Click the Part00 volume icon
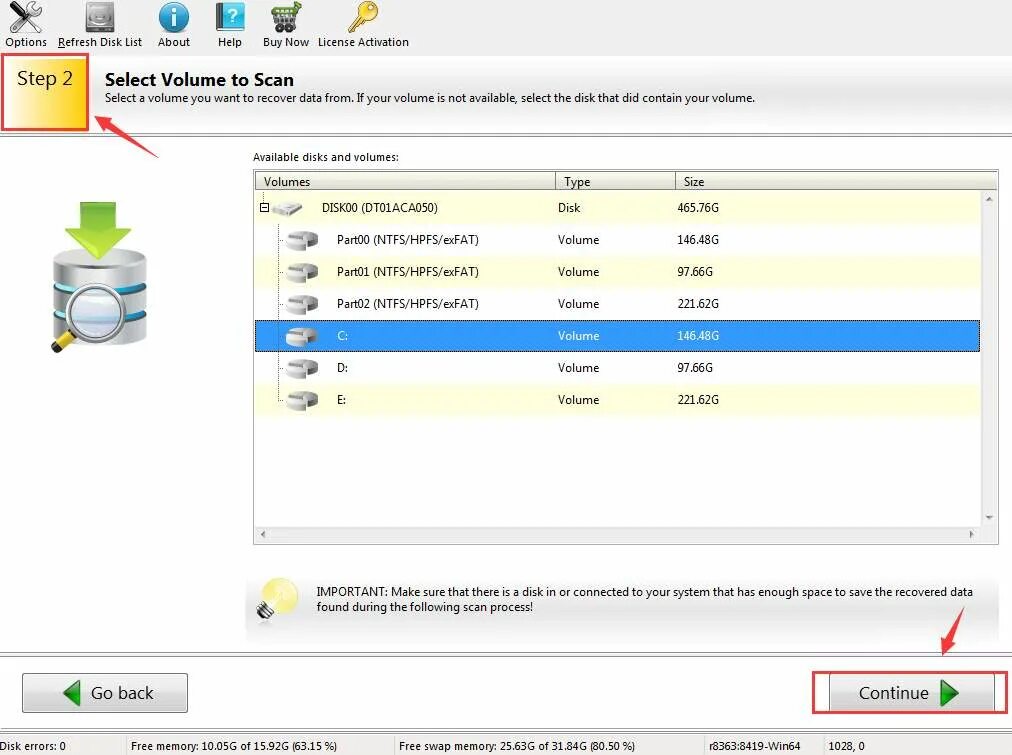The height and width of the screenshot is (755, 1012). pyautogui.click(x=302, y=241)
